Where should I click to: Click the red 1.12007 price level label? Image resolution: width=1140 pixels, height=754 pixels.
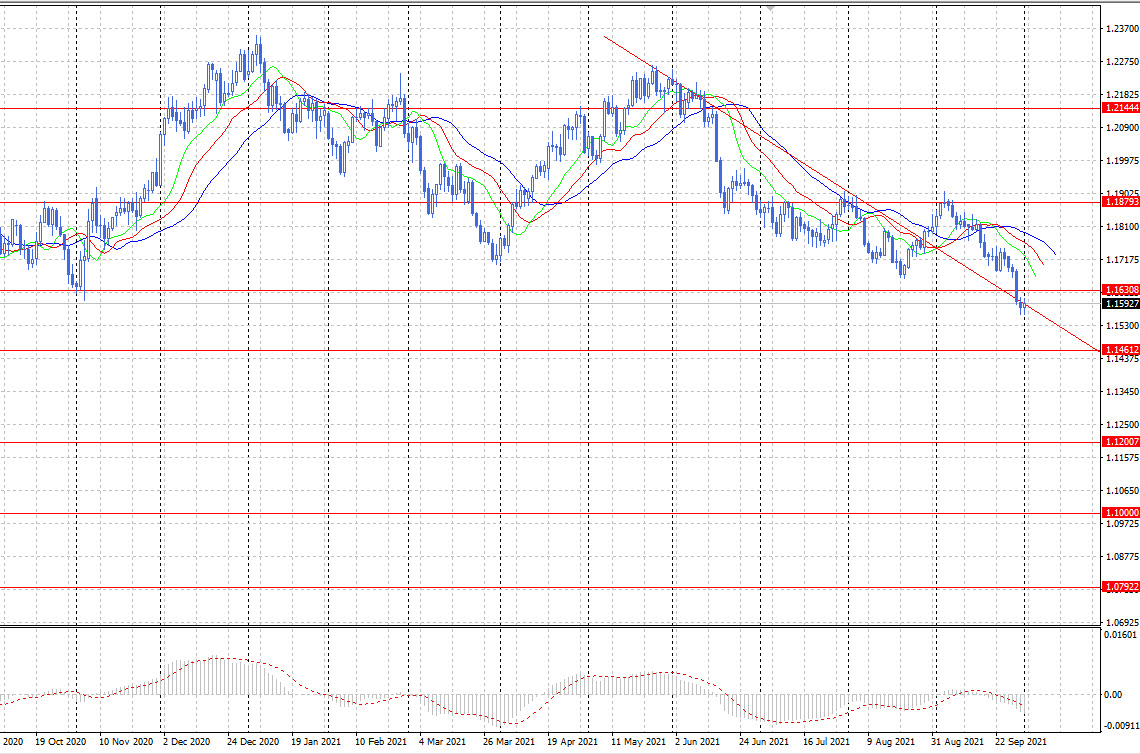(1121, 441)
